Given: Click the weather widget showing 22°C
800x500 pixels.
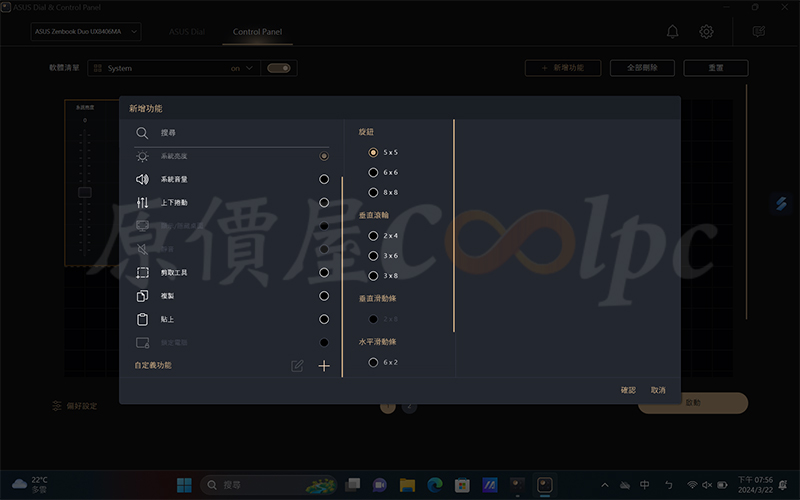Looking at the screenshot, I should [x=30, y=484].
